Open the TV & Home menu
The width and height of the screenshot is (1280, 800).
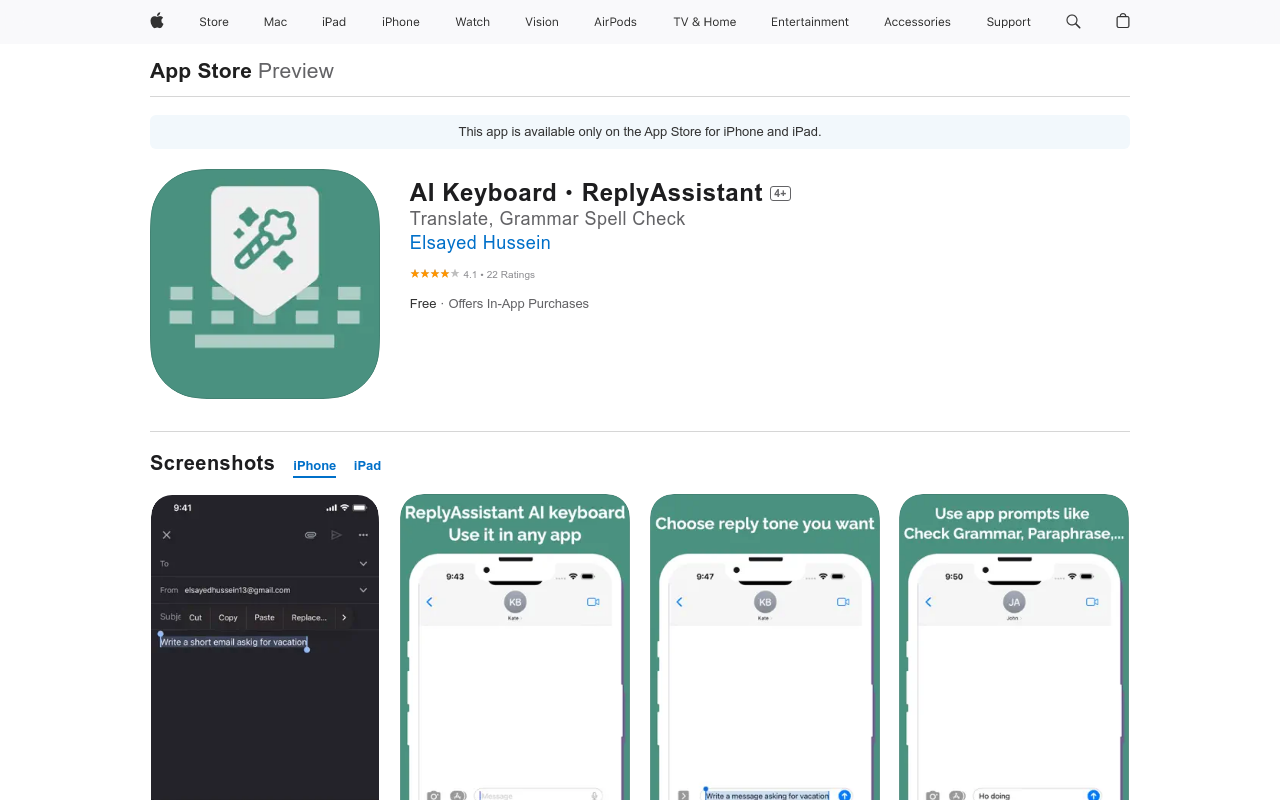[x=705, y=22]
